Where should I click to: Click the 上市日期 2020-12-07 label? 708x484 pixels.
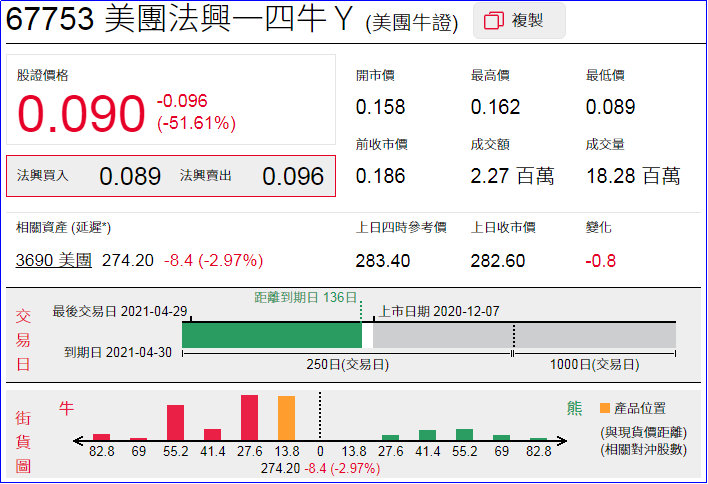[439, 312]
